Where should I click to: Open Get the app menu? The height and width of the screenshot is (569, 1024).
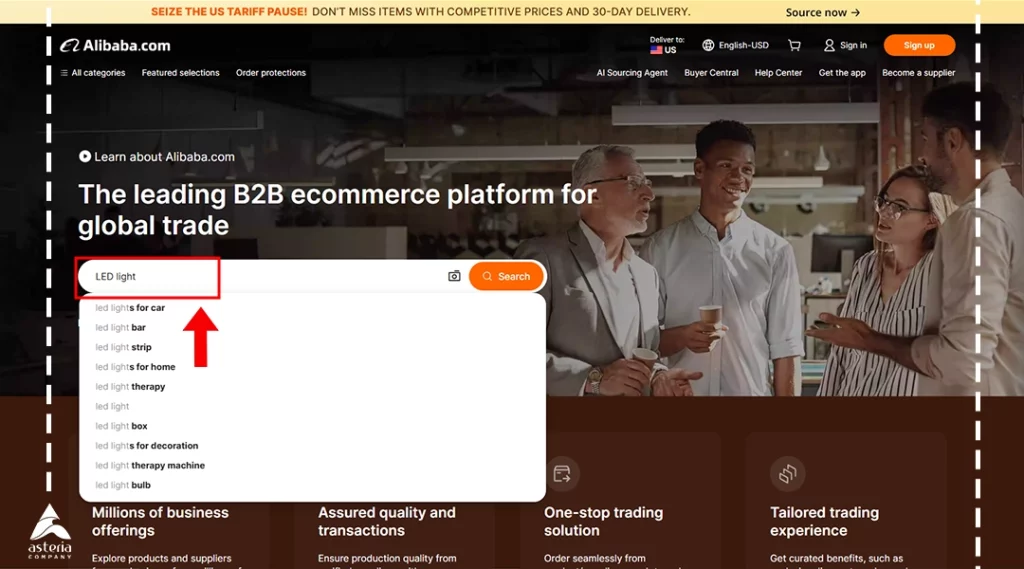click(x=842, y=73)
